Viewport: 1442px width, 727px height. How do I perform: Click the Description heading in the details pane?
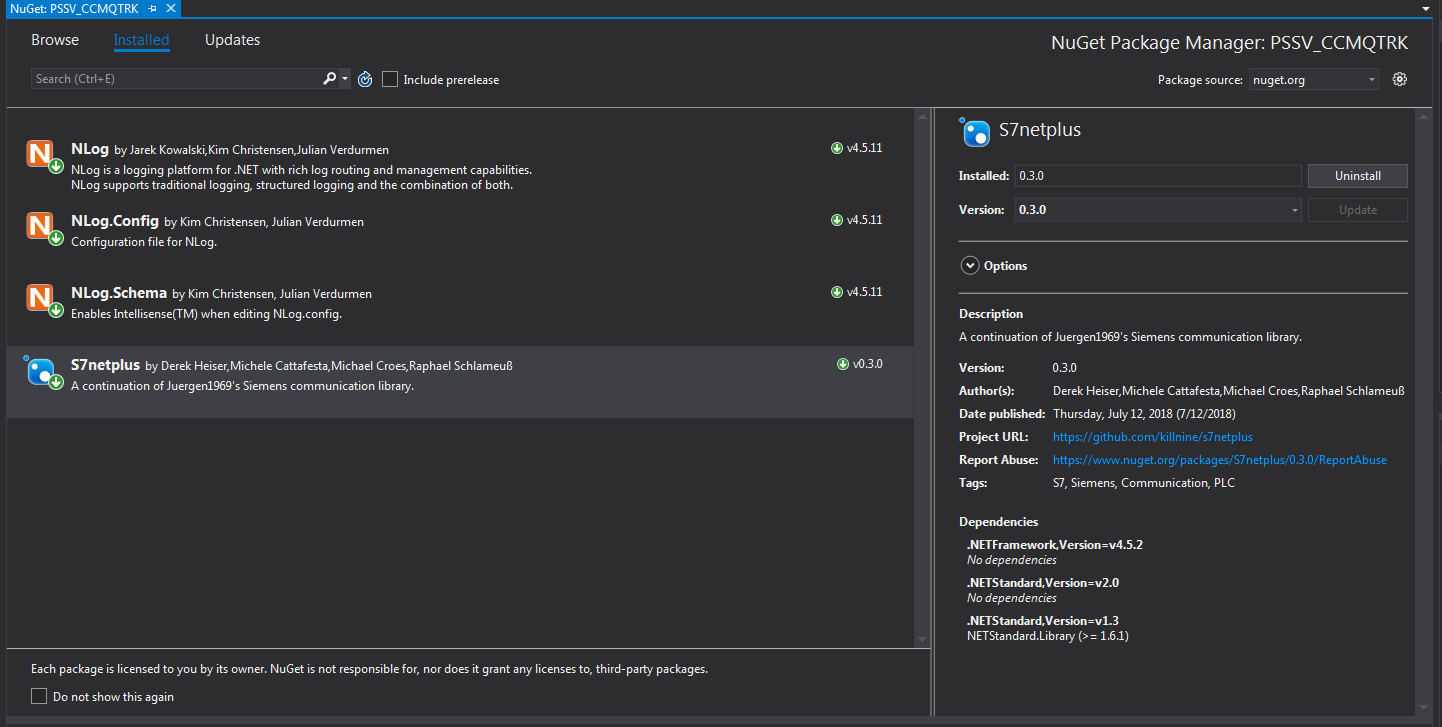click(x=991, y=314)
